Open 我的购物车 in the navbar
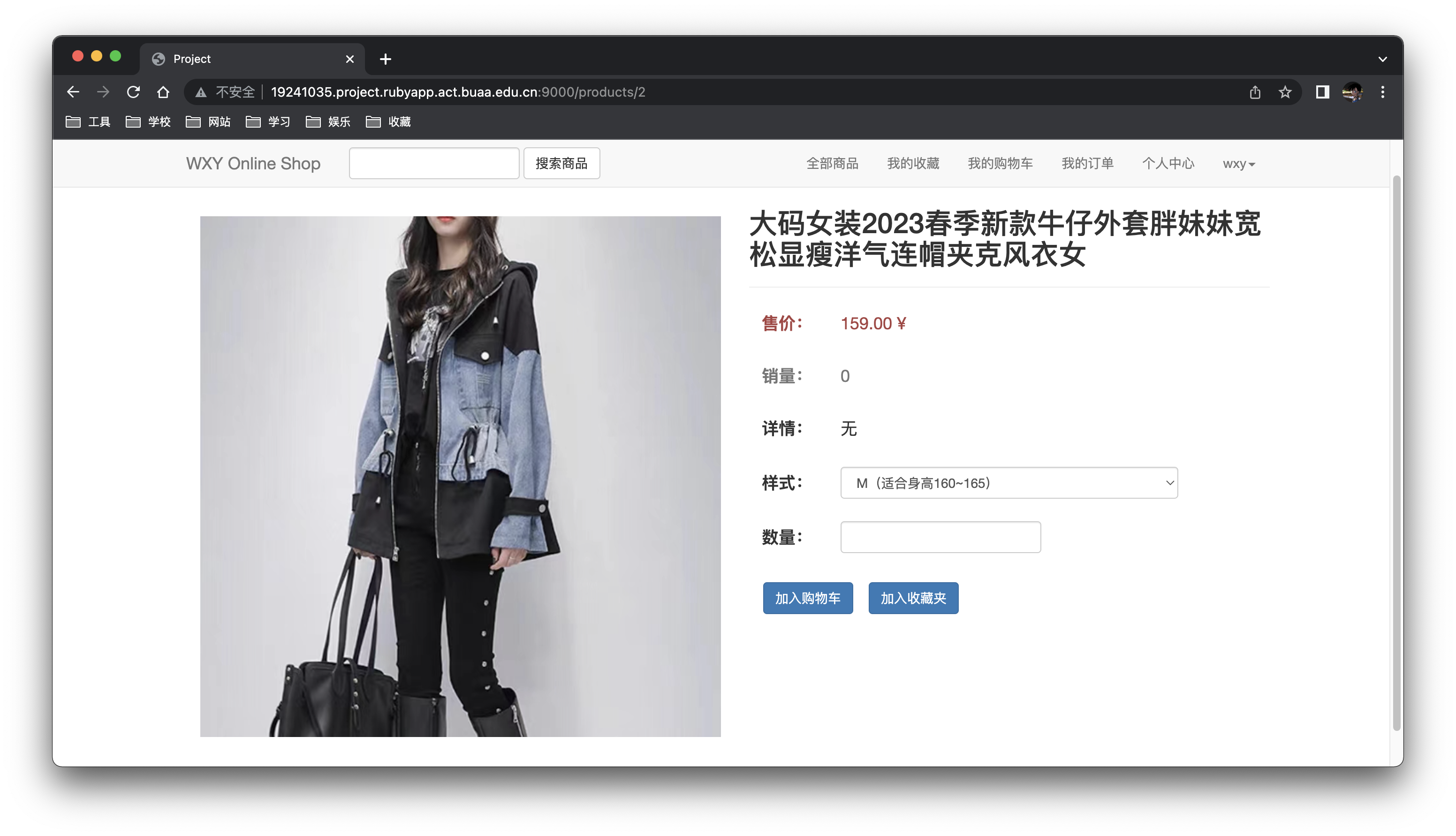Screen dimensions: 1456x836 click(x=1000, y=164)
